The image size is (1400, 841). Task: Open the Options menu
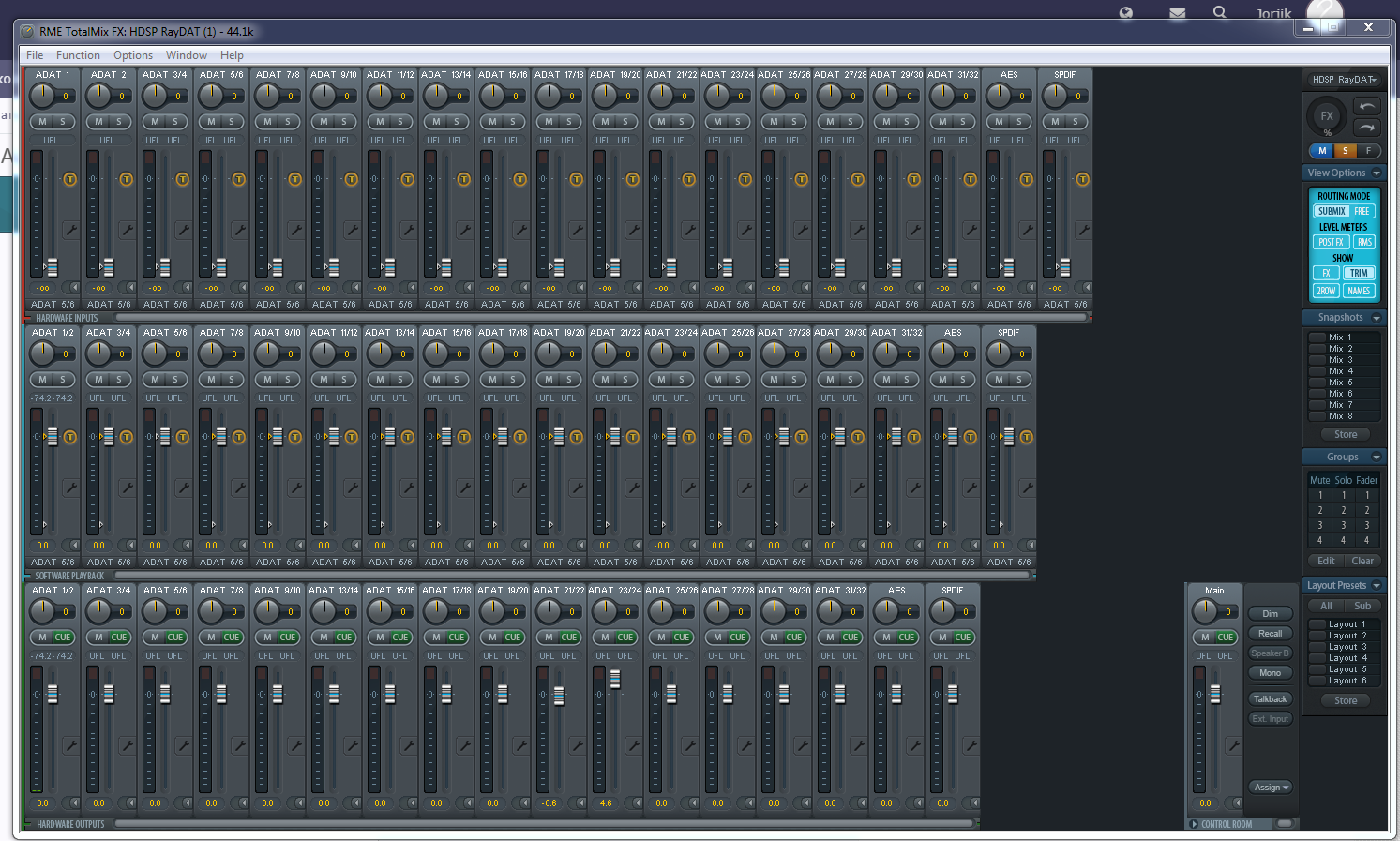pos(133,55)
